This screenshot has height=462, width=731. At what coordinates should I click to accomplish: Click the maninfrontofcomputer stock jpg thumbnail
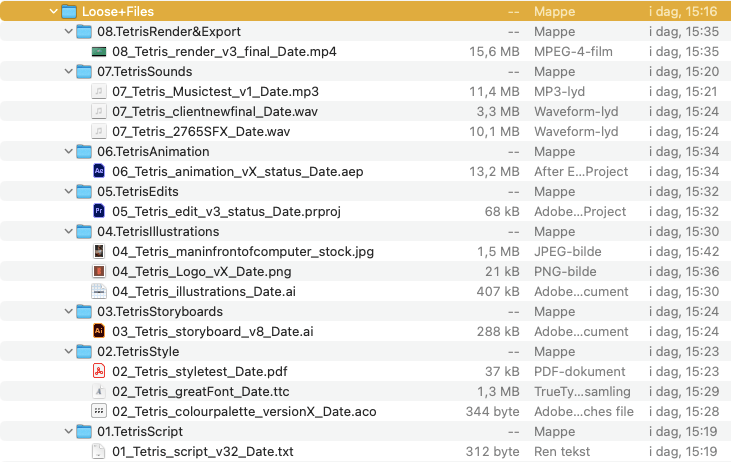click(99, 251)
